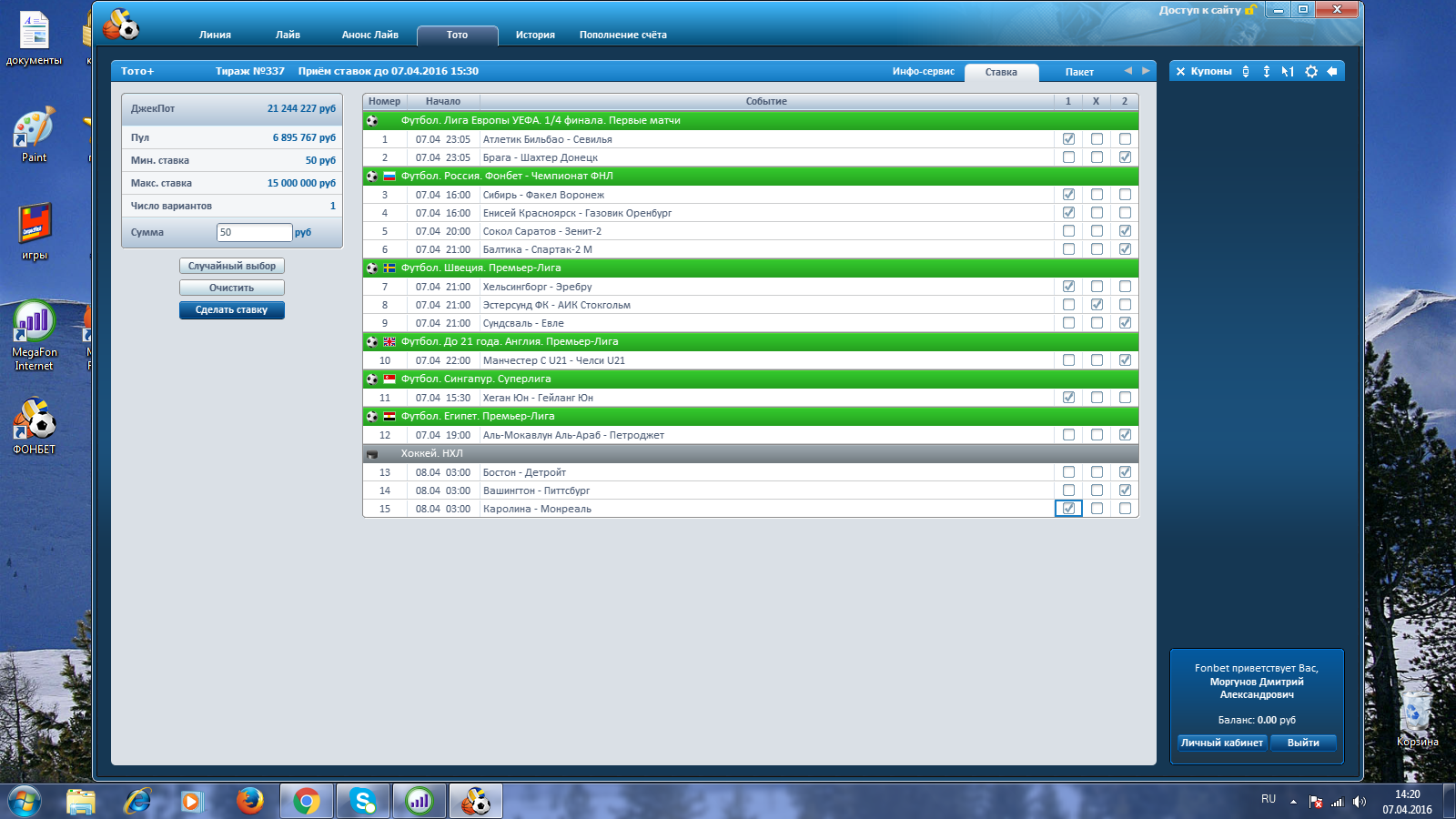Screen dimensions: 1456x819
Task: Click the left arrow icon in Купоны header
Action: point(1332,71)
